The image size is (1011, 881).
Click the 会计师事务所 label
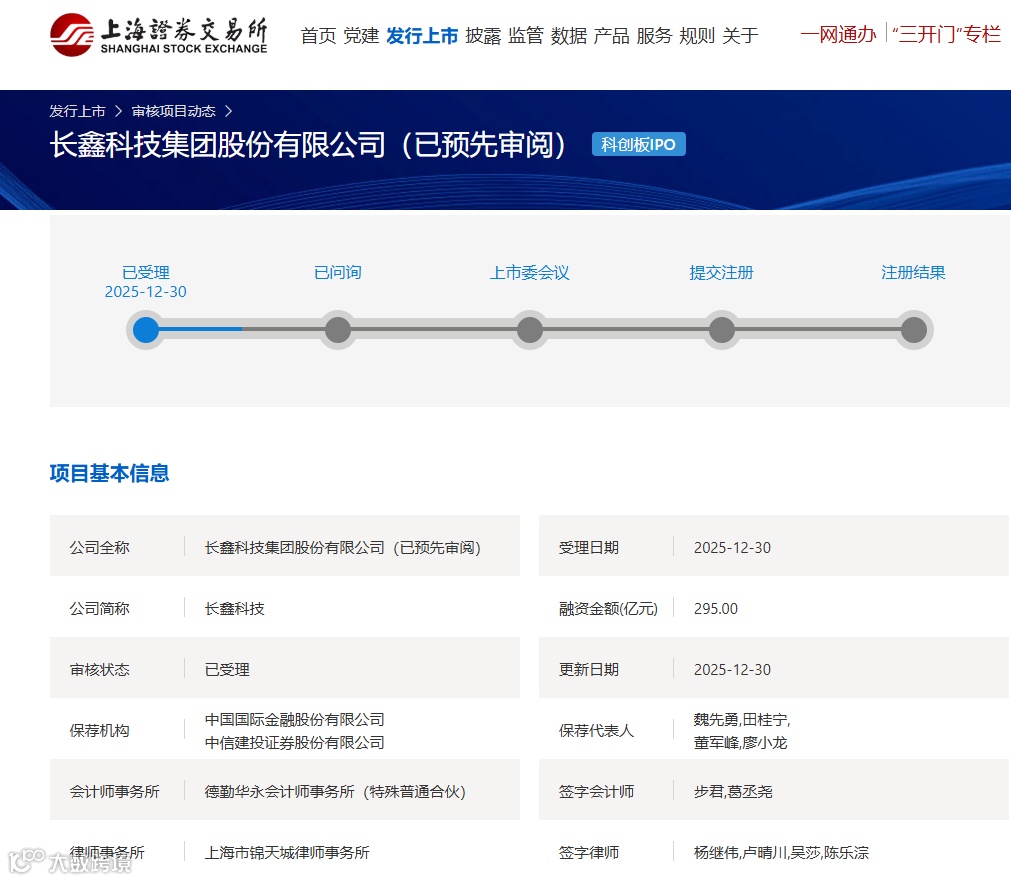[115, 791]
